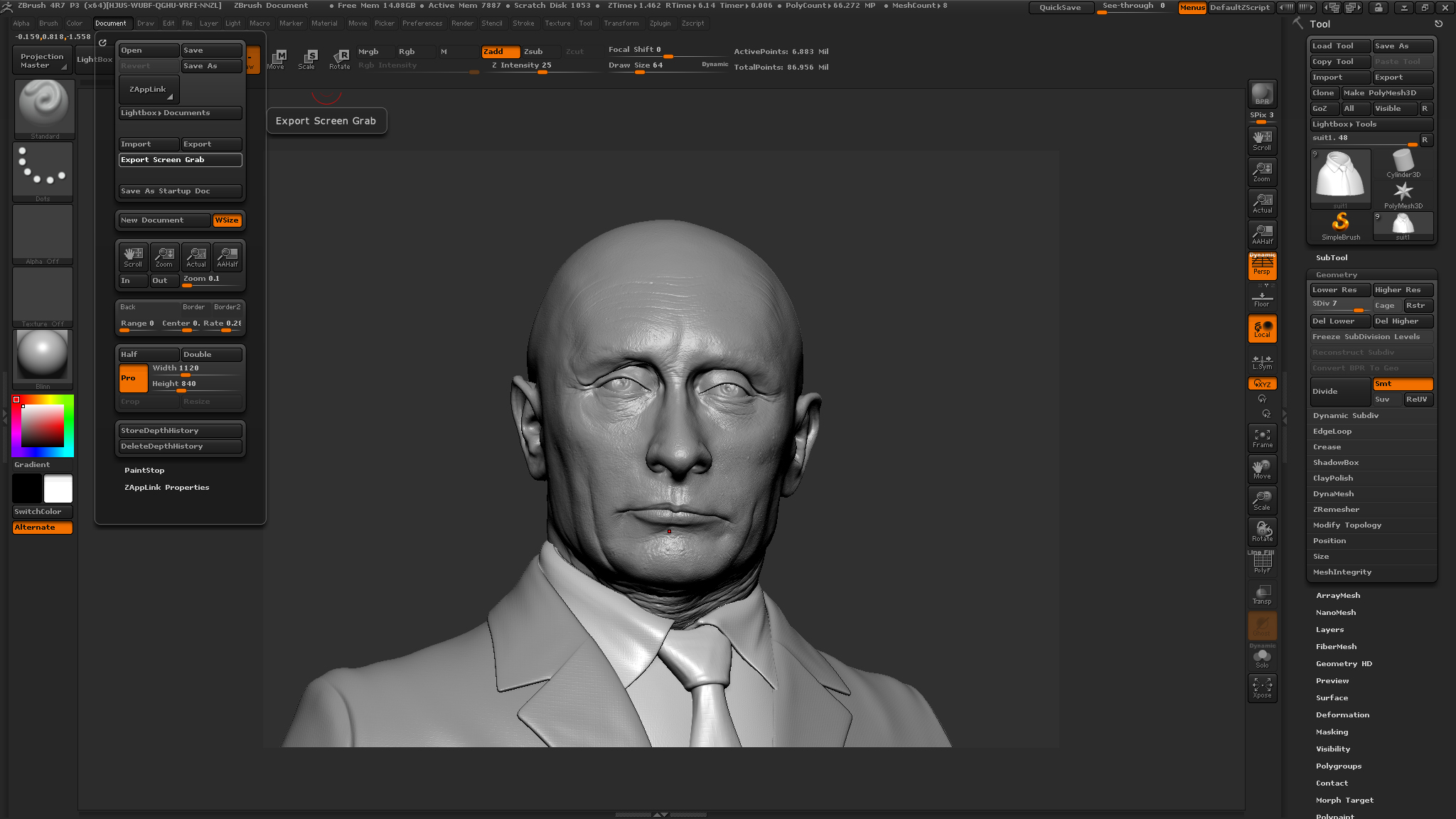Click Save As Startup Doc
The image size is (1456, 819).
click(x=181, y=191)
